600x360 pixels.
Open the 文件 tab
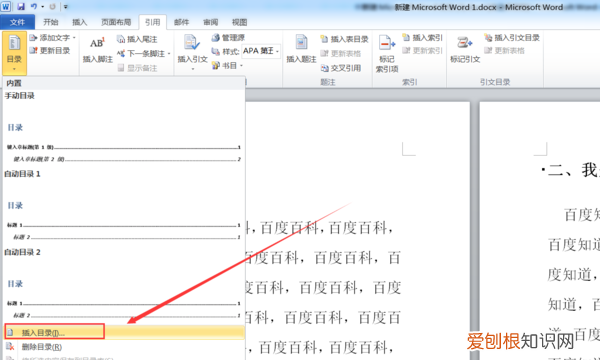point(18,22)
